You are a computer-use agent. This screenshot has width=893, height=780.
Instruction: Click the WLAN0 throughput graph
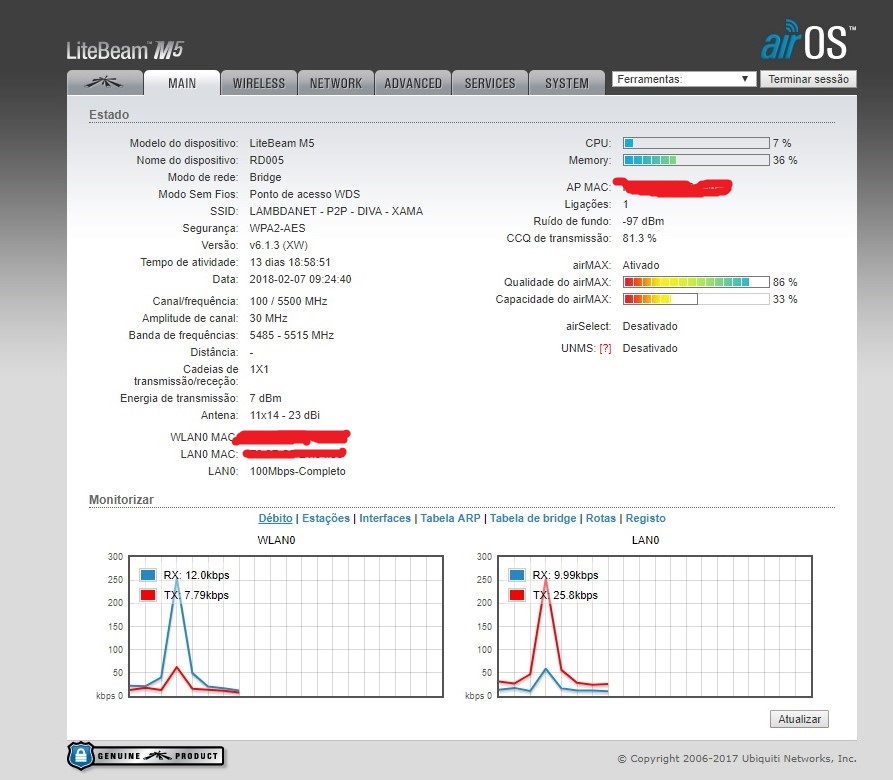(x=286, y=626)
